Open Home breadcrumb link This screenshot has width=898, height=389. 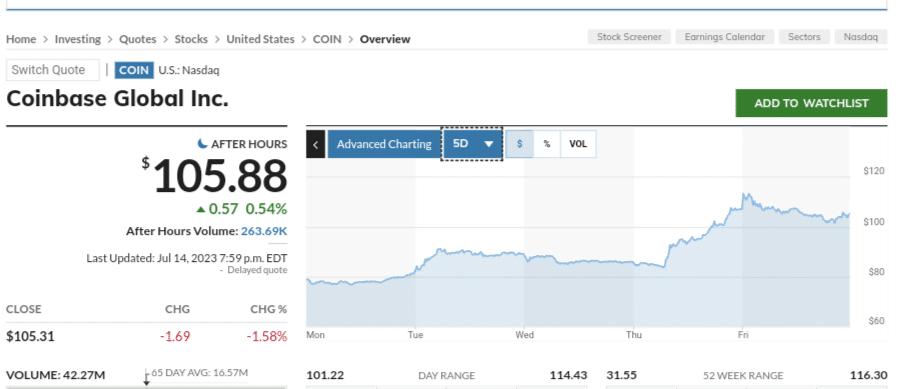(21, 39)
